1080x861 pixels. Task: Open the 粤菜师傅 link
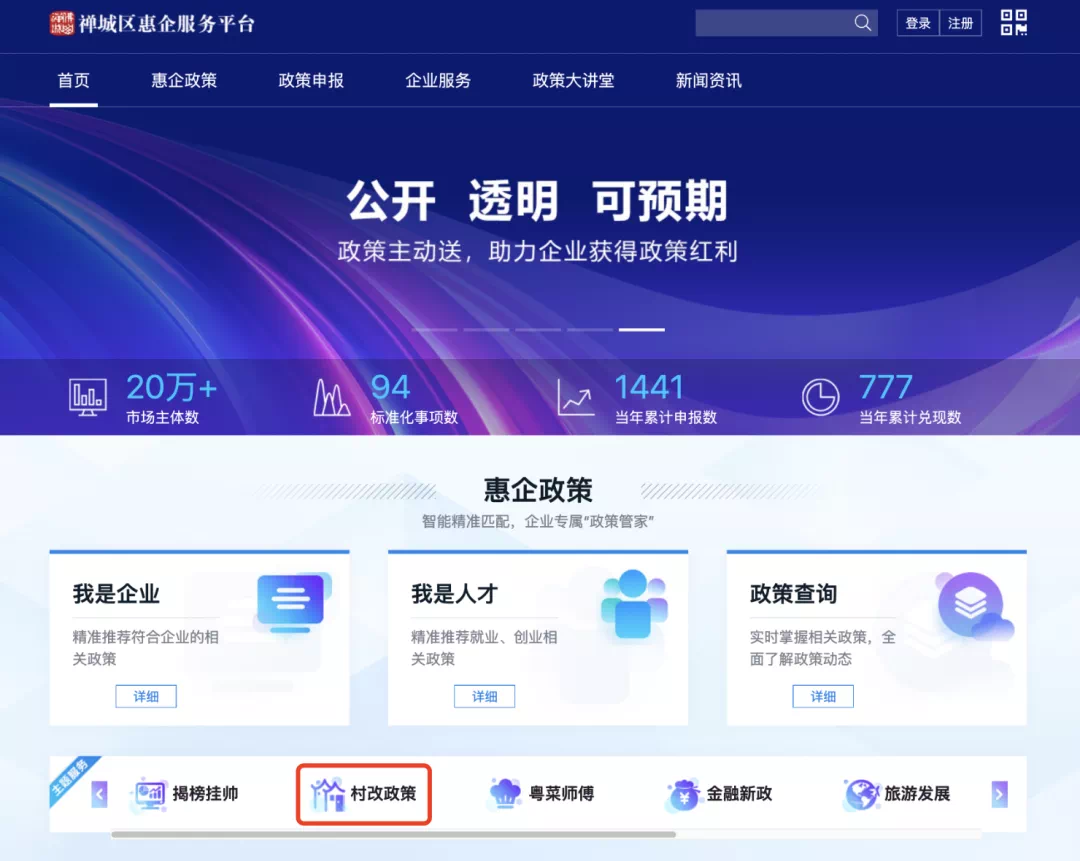pyautogui.click(x=561, y=794)
